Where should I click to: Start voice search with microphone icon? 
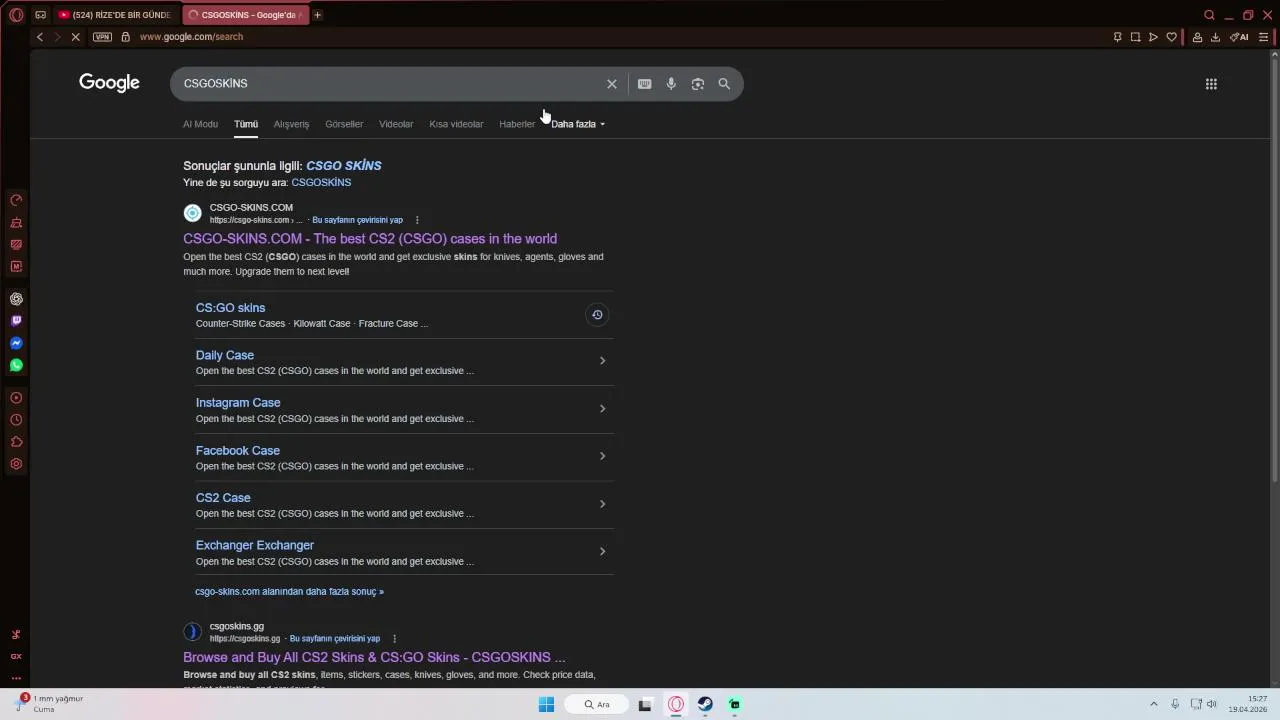pos(671,84)
